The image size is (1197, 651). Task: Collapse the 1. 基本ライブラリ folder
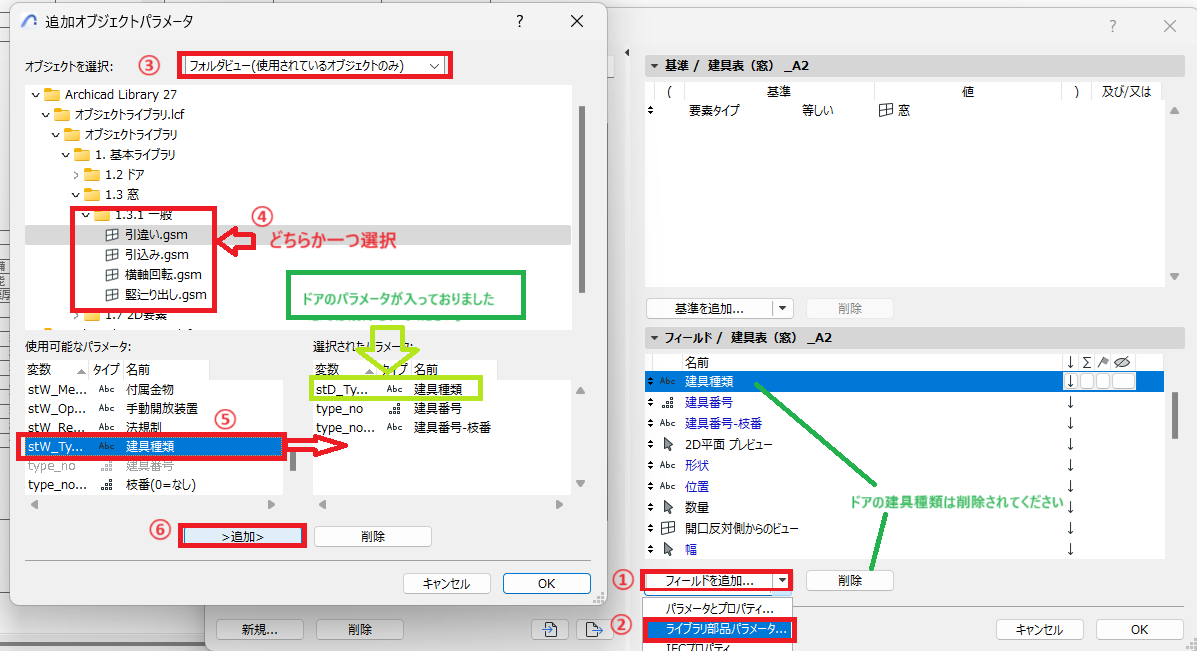(66, 154)
